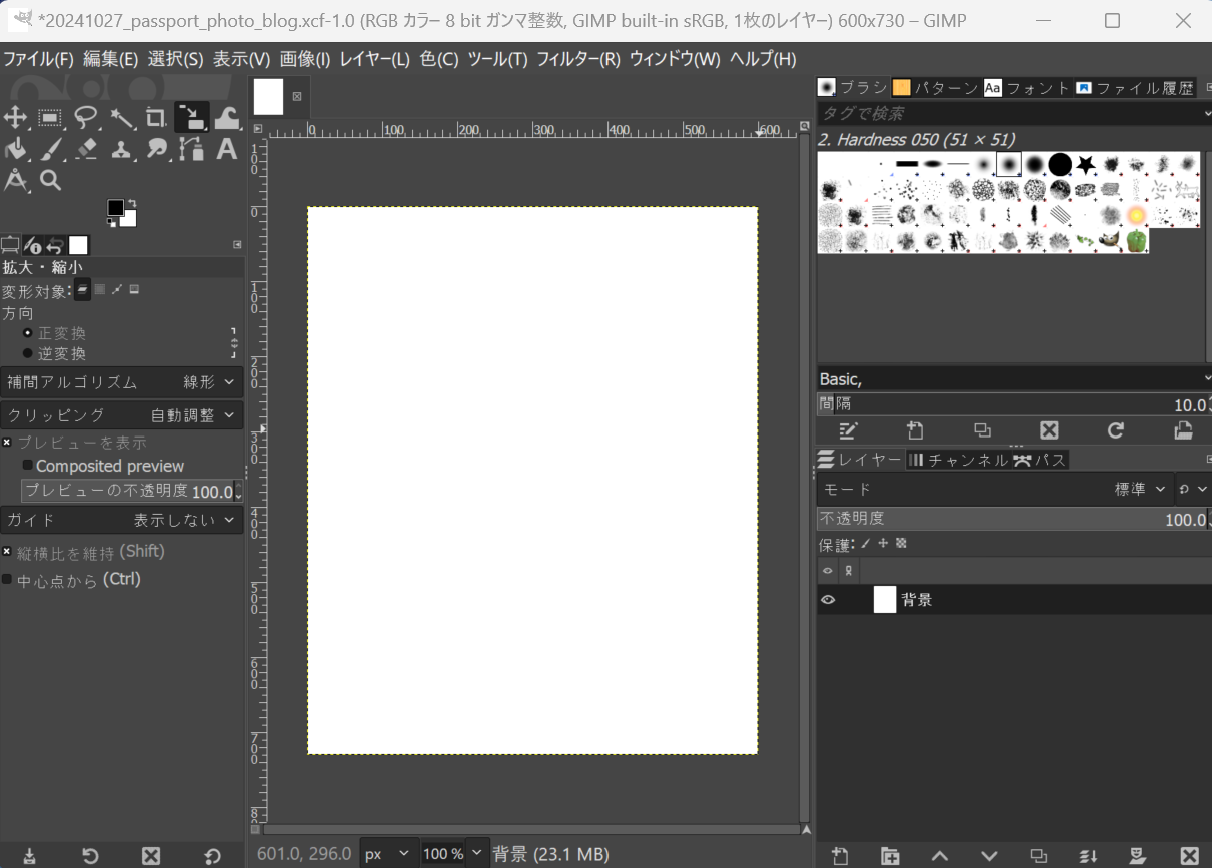
Task: Open the クリッピング dropdown
Action: click(122, 415)
